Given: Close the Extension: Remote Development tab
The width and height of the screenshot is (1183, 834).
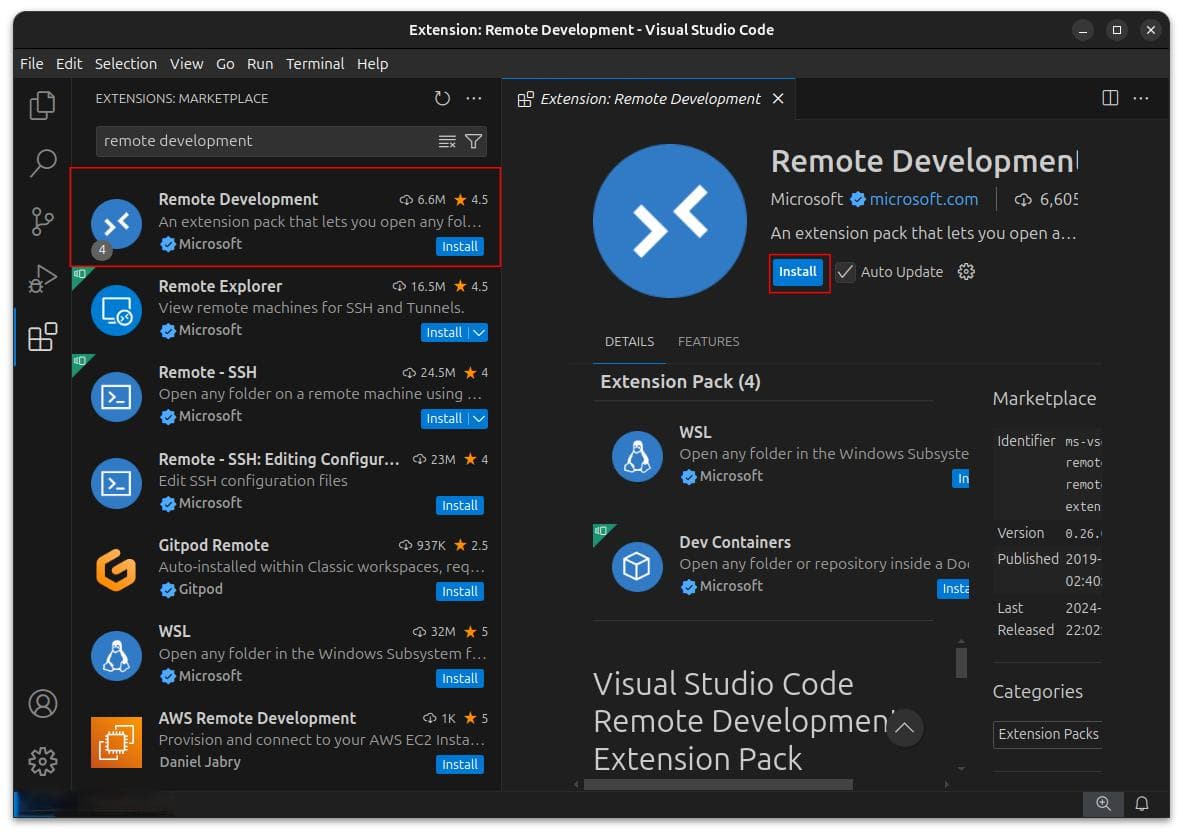Looking at the screenshot, I should click(x=778, y=99).
